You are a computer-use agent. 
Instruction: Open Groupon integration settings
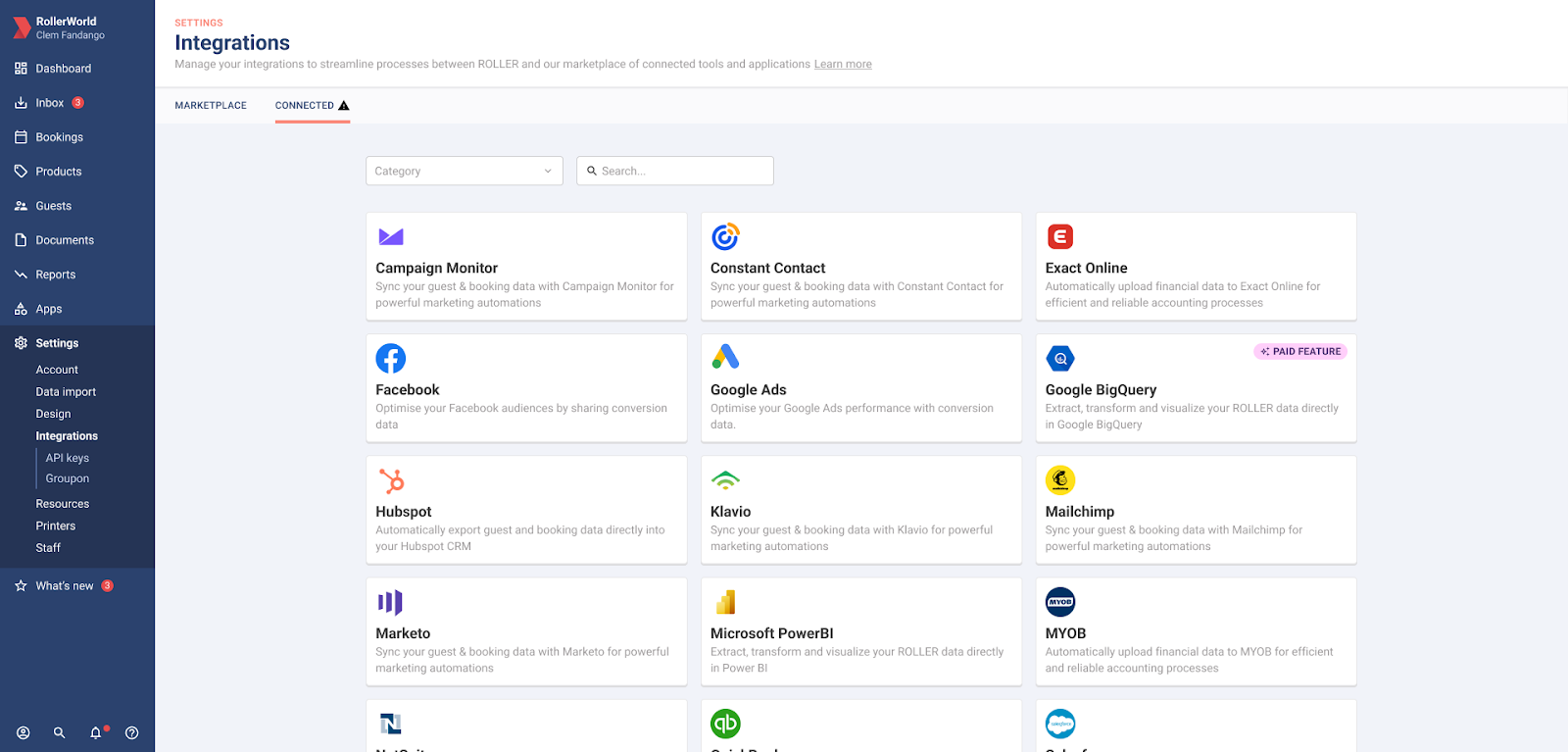(67, 478)
